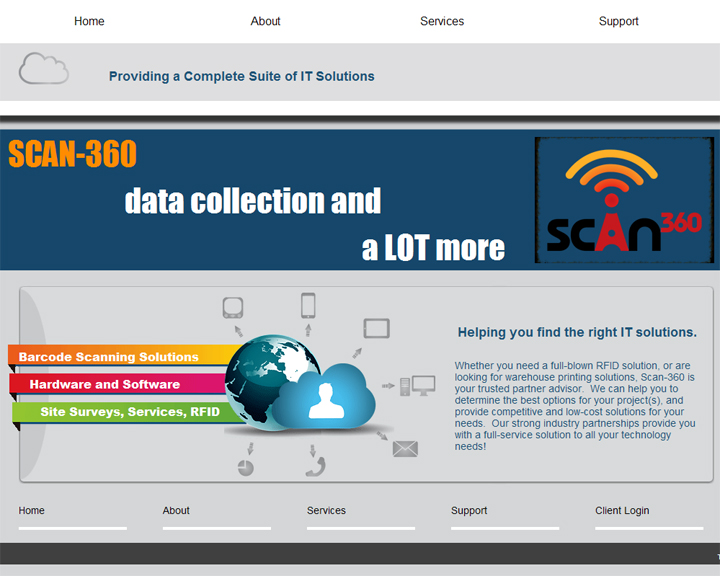
Task: Click the smartphone icon above the globe
Action: click(308, 305)
